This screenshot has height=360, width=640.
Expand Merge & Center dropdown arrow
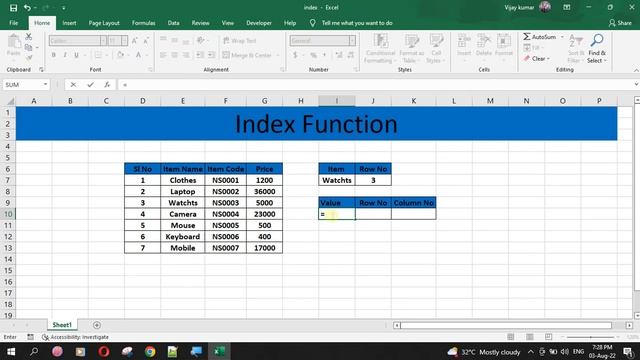(x=278, y=55)
